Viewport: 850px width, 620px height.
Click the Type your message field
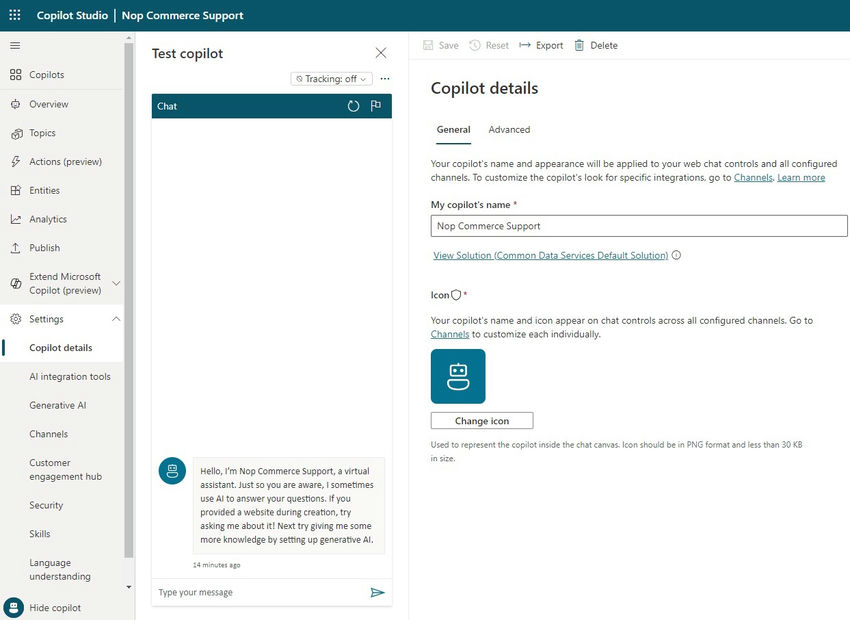click(x=260, y=592)
